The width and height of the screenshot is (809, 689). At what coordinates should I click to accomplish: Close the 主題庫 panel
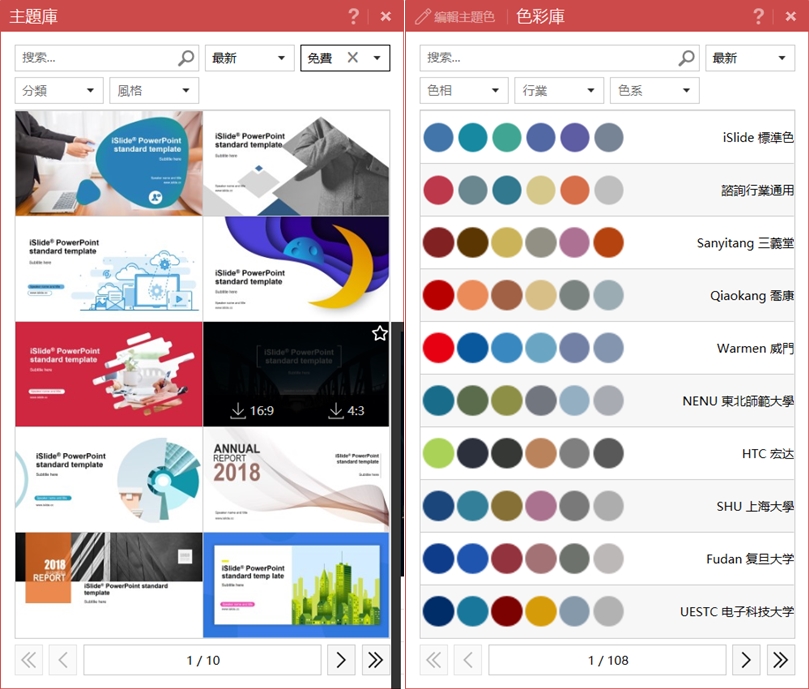(x=385, y=17)
